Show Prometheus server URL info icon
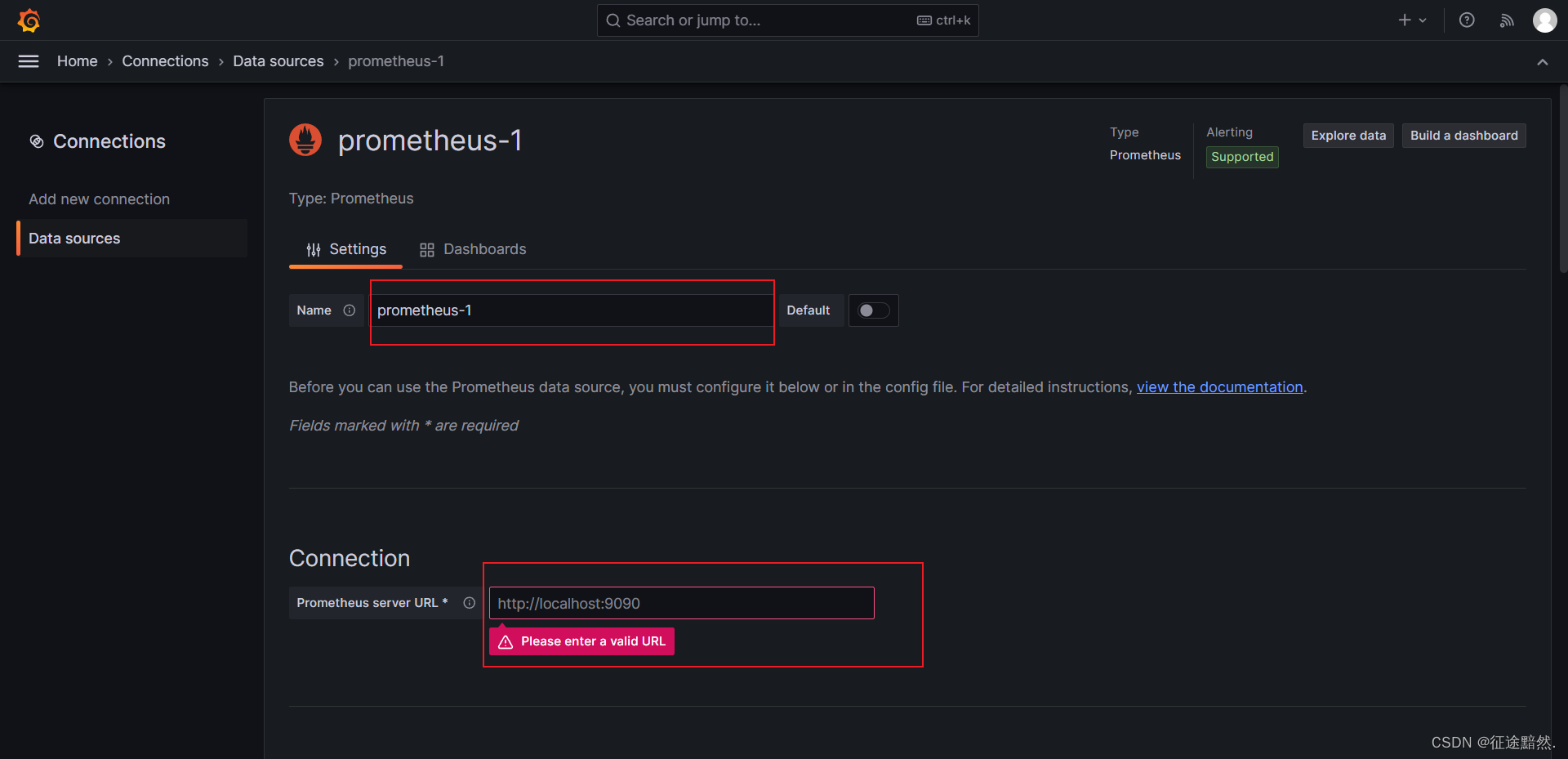The image size is (1568, 759). pos(470,603)
